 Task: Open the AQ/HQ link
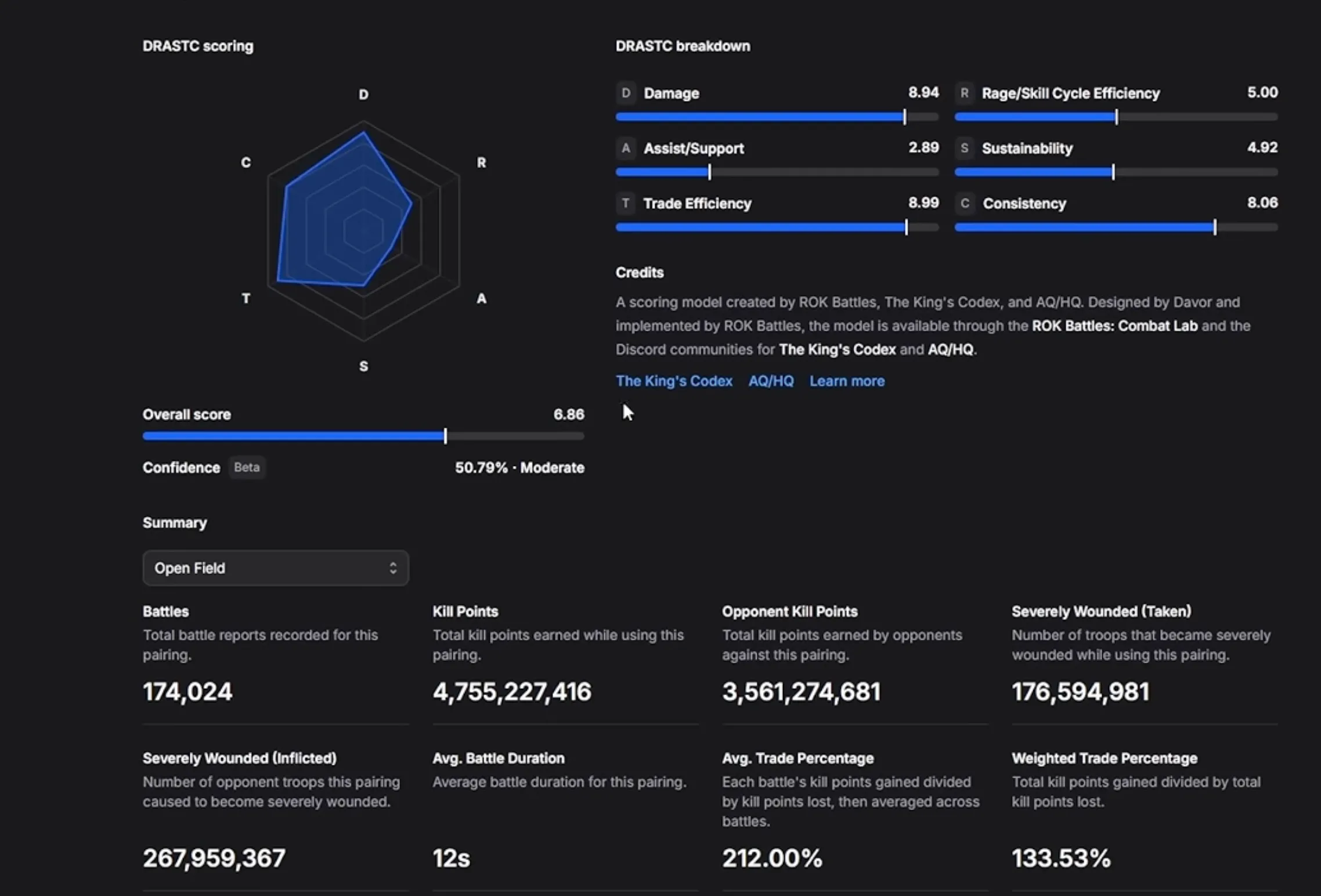pos(771,381)
